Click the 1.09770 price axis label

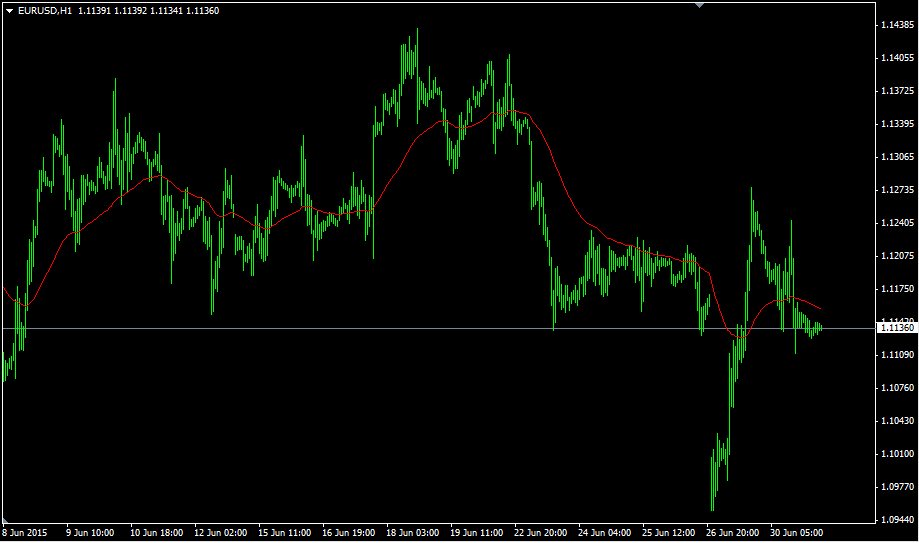pyautogui.click(x=897, y=487)
